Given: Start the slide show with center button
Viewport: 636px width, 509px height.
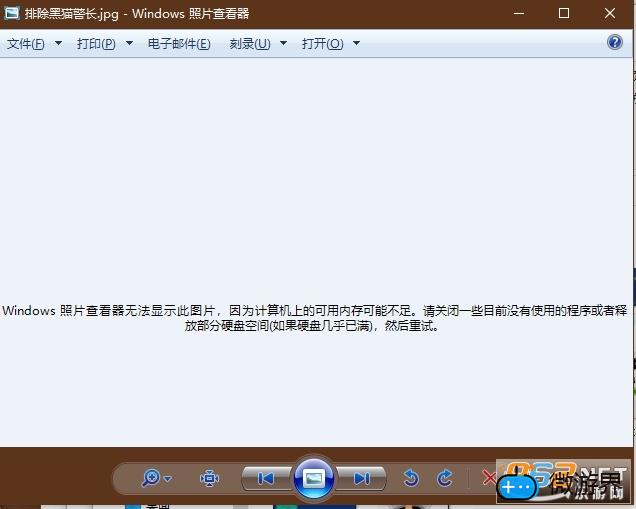Looking at the screenshot, I should [314, 479].
